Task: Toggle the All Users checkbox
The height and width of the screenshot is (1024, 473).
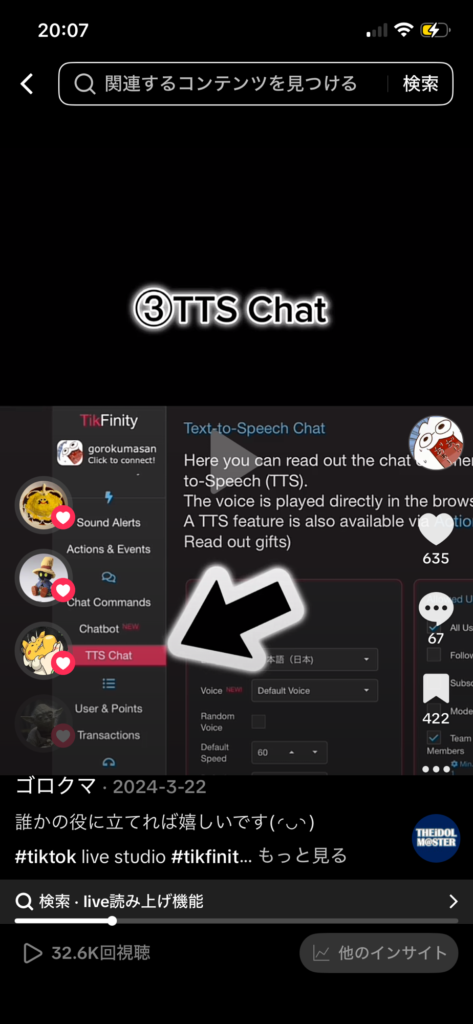Action: click(434, 628)
